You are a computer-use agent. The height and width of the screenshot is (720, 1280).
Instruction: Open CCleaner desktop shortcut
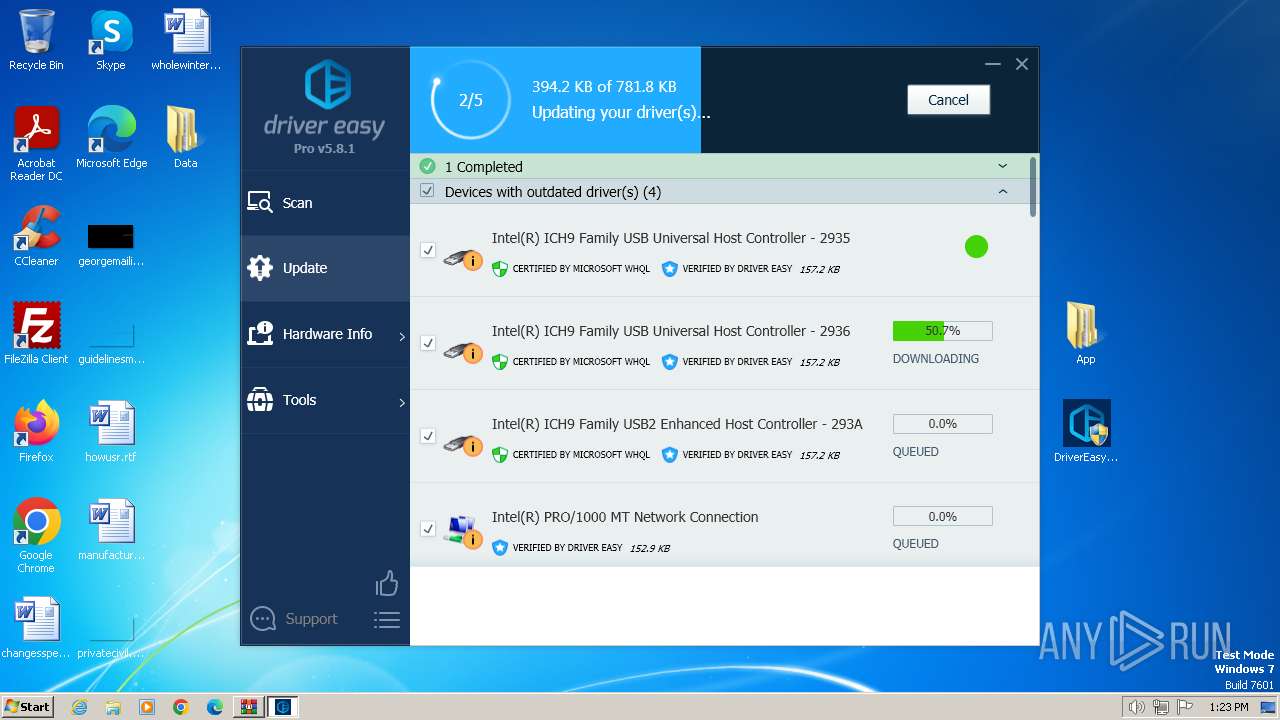pyautogui.click(x=36, y=236)
